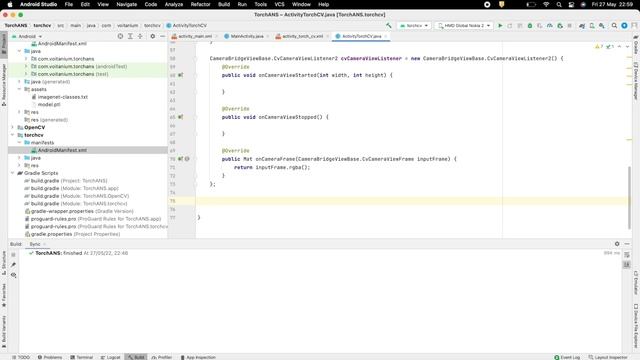640x360 pixels.
Task: Click the Sync Project with Gradle icon
Action: coord(582,25)
